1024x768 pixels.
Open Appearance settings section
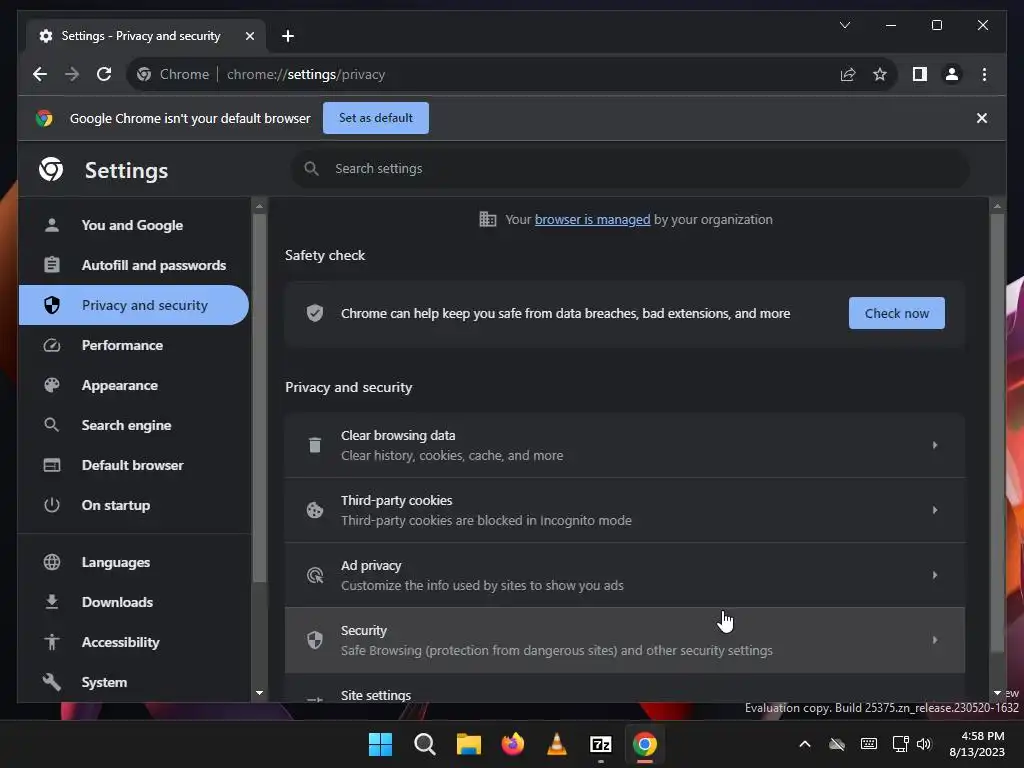tap(134, 385)
